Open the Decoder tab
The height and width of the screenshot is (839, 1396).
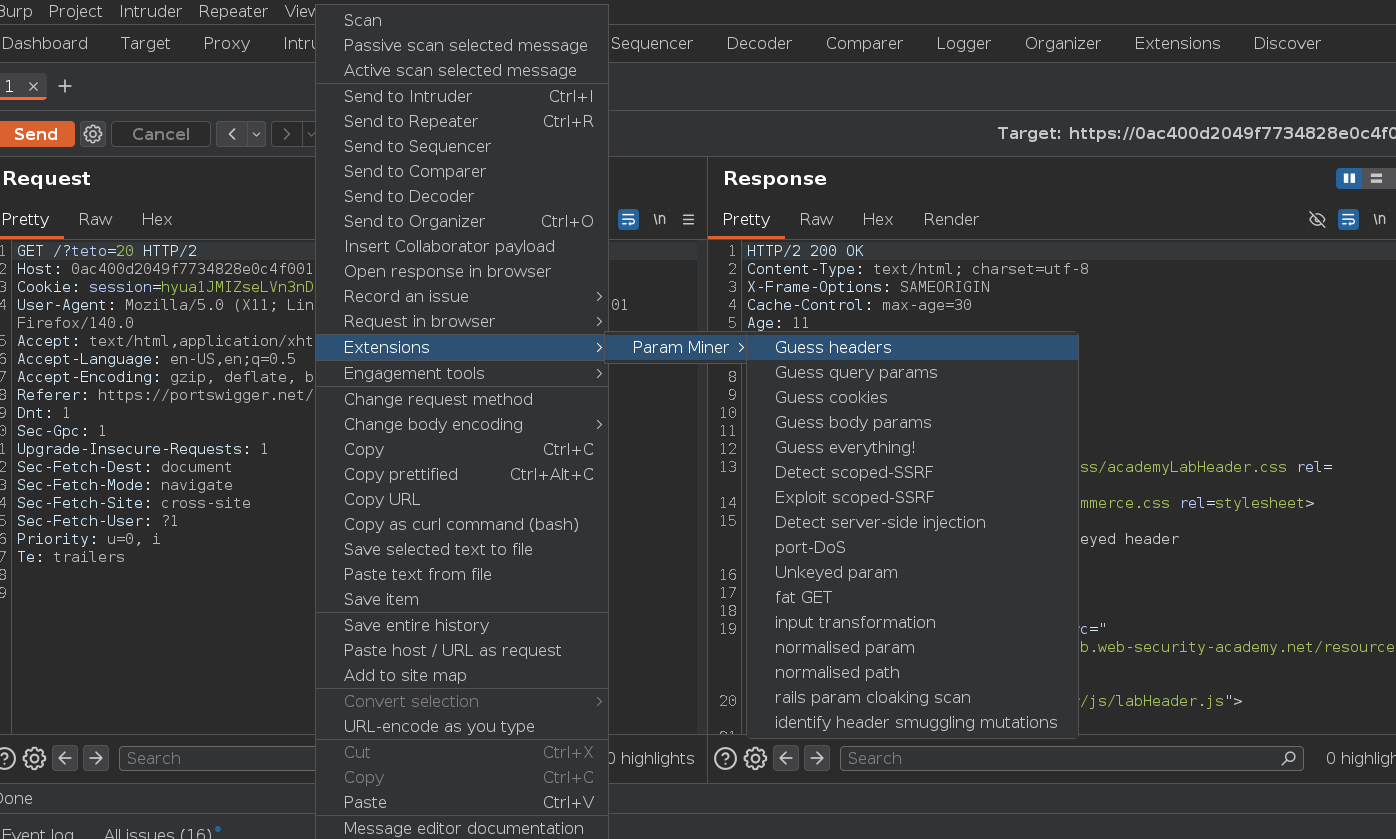click(x=759, y=43)
